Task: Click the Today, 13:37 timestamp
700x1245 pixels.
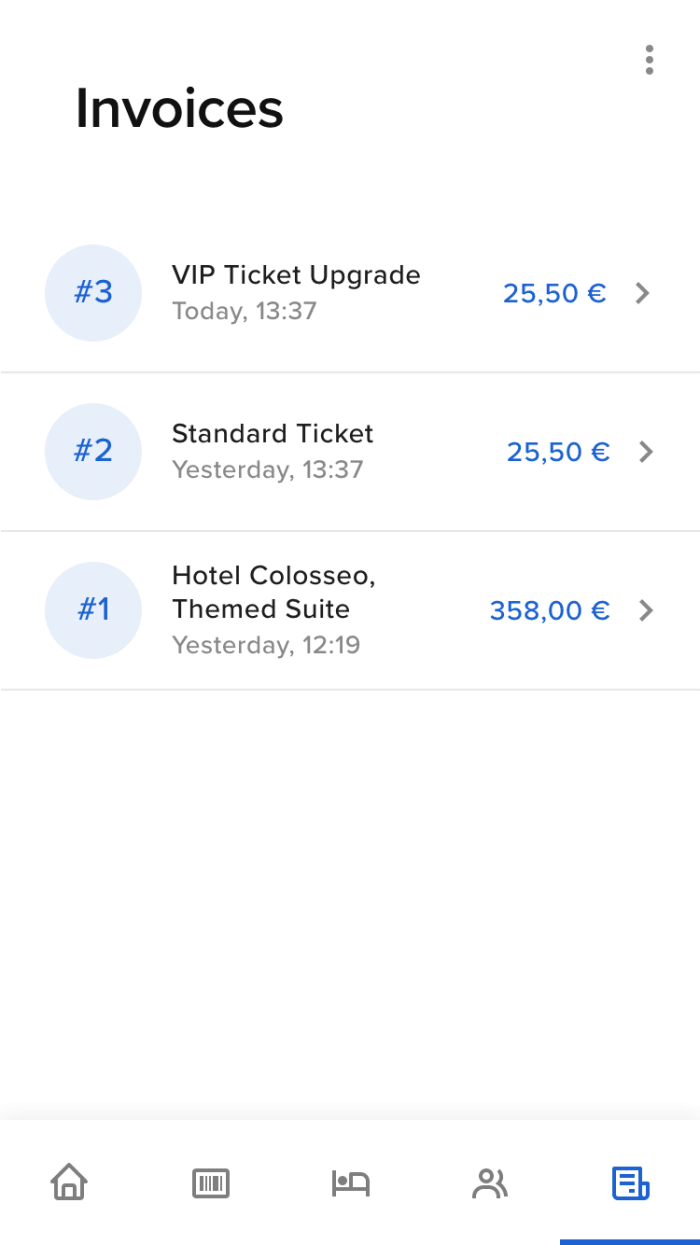Action: (244, 311)
